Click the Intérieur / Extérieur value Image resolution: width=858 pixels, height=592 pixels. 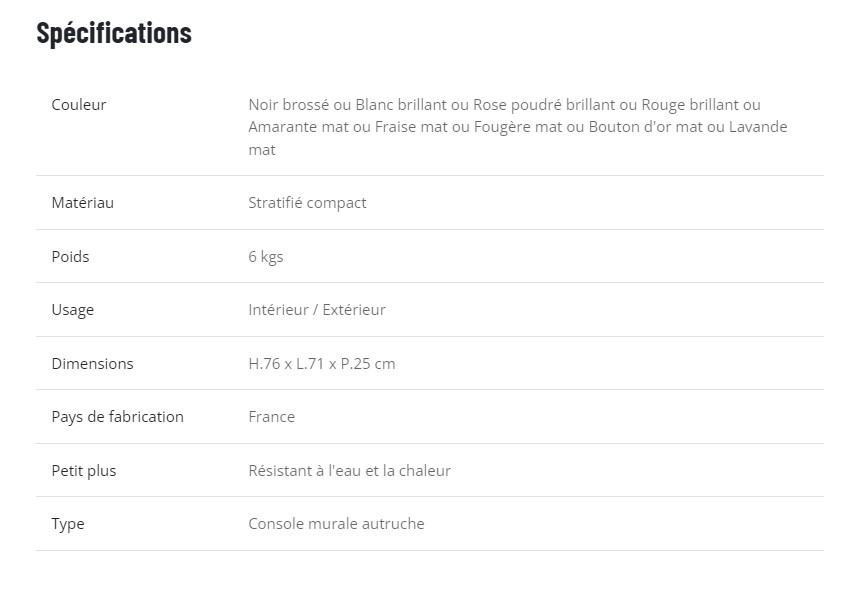point(317,310)
